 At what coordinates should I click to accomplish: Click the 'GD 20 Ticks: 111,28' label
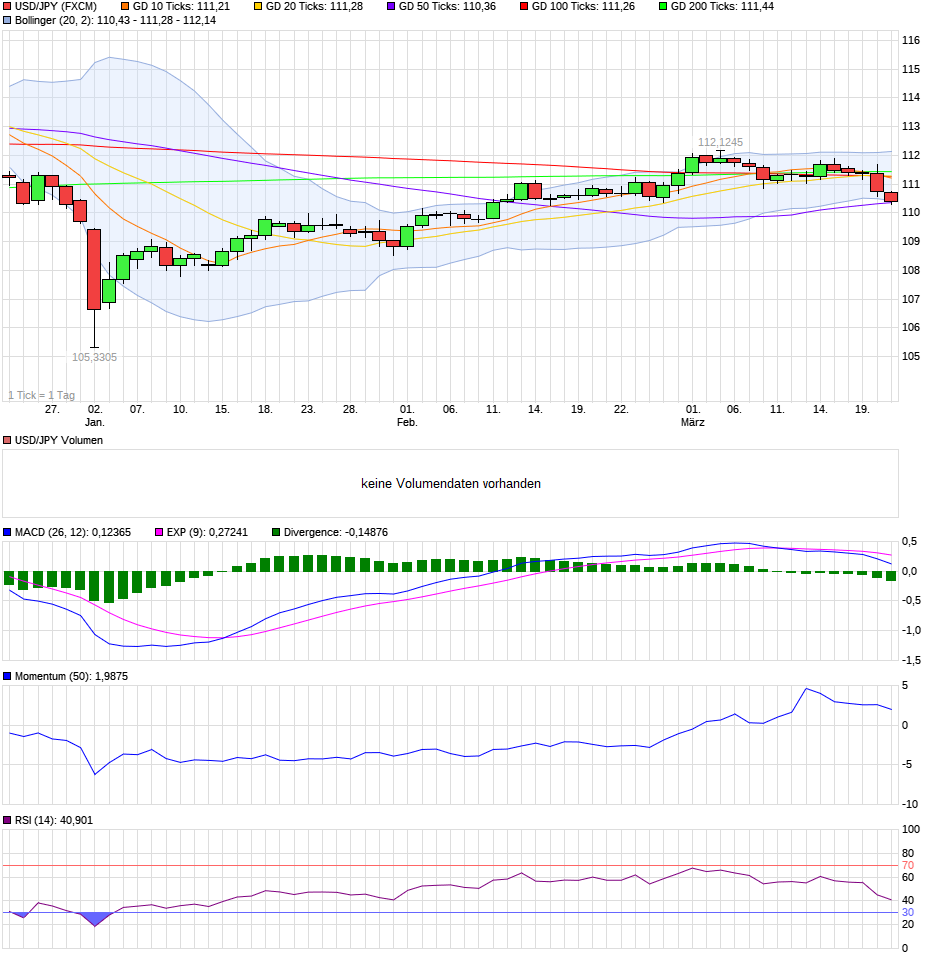point(315,7)
